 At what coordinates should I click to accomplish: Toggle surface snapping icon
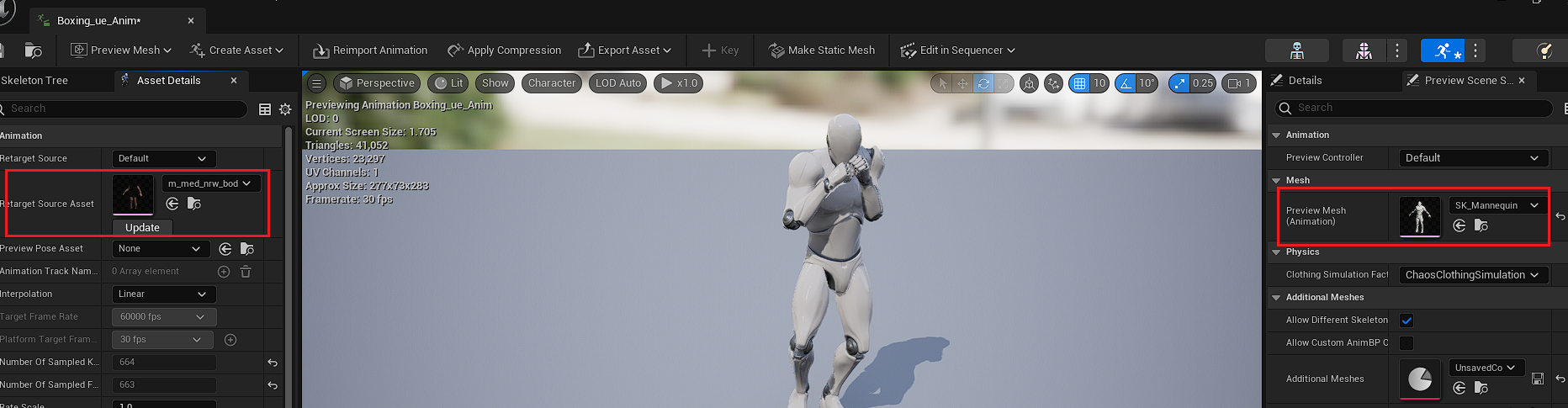[x=1053, y=83]
